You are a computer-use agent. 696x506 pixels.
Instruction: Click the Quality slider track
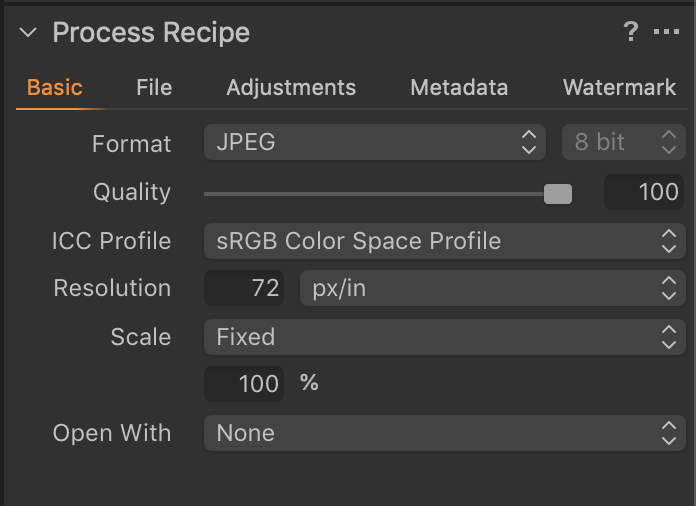click(x=380, y=193)
